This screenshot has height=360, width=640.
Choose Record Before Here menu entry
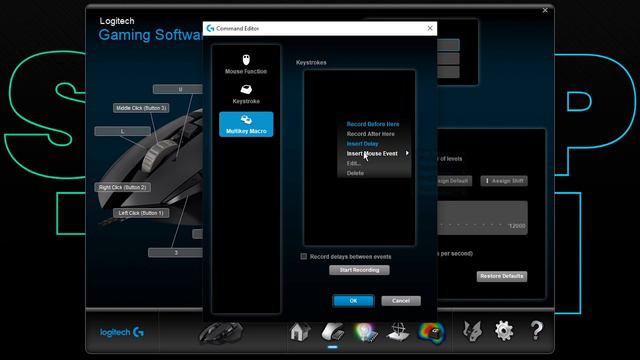(x=373, y=124)
